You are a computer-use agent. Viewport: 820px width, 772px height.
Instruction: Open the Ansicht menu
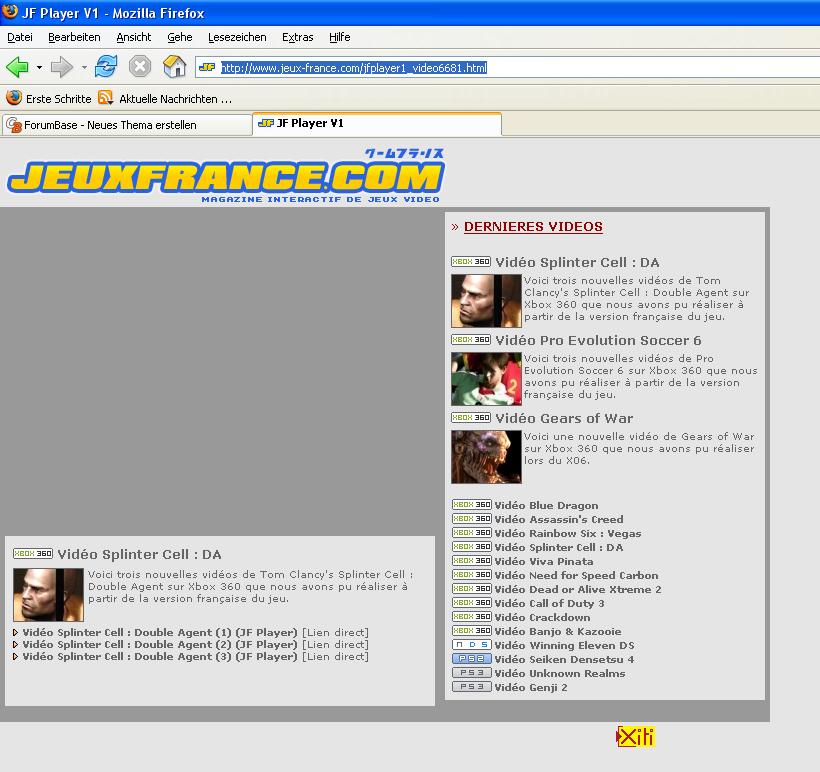point(133,37)
